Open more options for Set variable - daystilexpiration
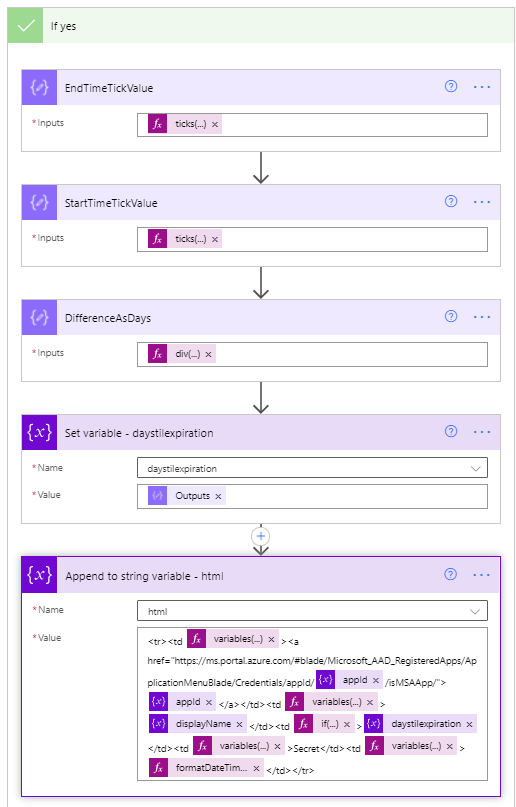This screenshot has height=807, width=516. pos(482,432)
